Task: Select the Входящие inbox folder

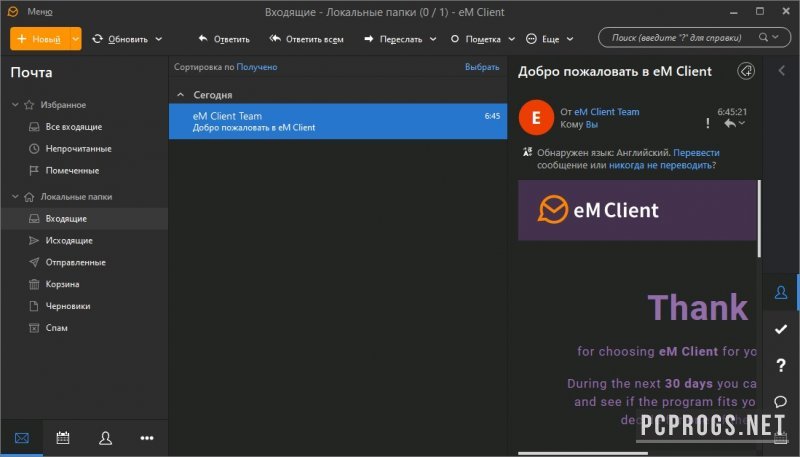Action: point(84,218)
